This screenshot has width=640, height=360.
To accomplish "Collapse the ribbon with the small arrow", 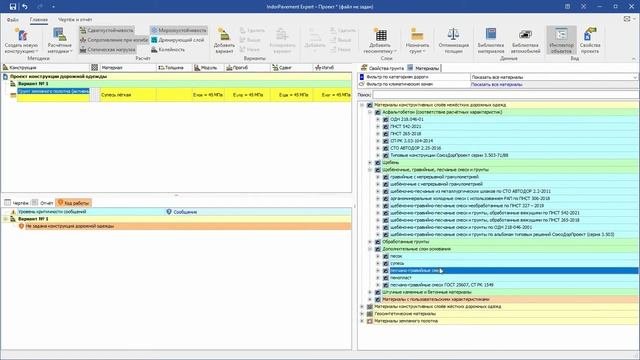I will coord(634,59).
